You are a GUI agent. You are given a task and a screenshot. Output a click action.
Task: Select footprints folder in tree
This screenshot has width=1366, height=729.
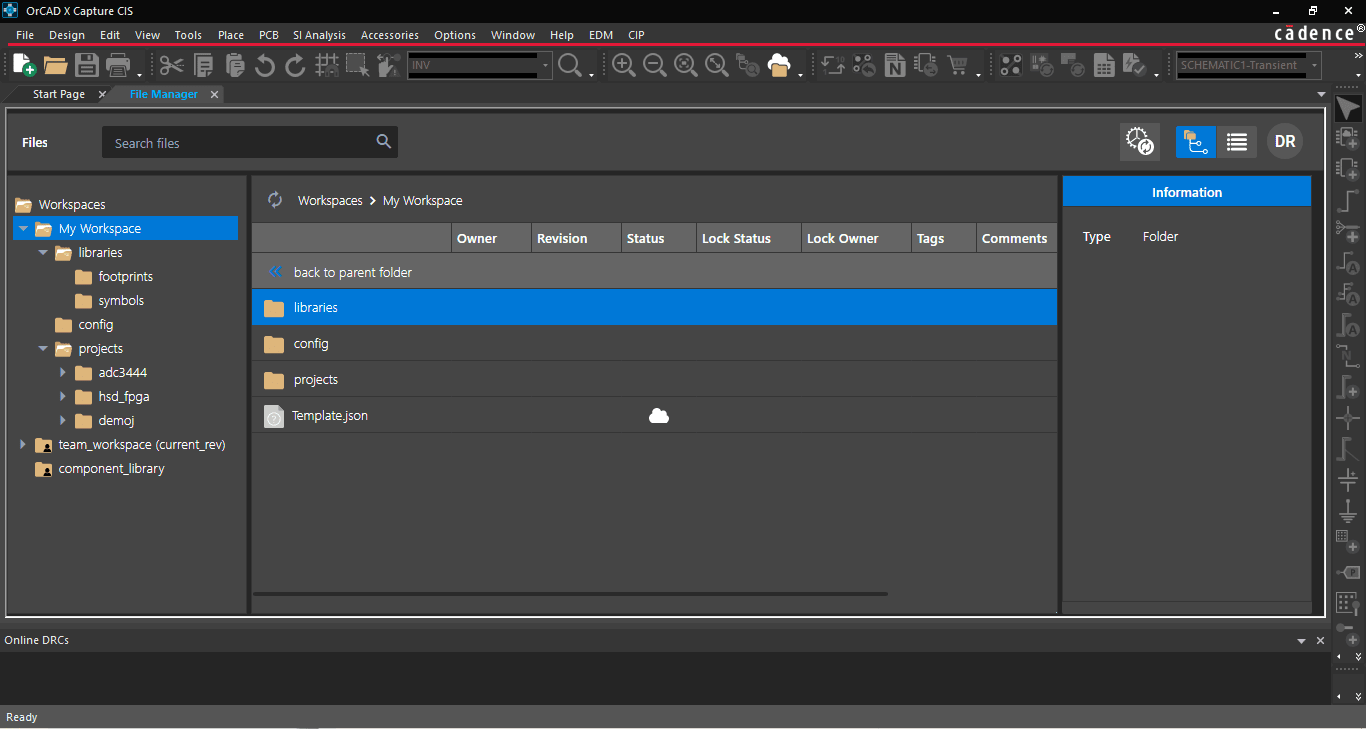pyautogui.click(x=126, y=277)
